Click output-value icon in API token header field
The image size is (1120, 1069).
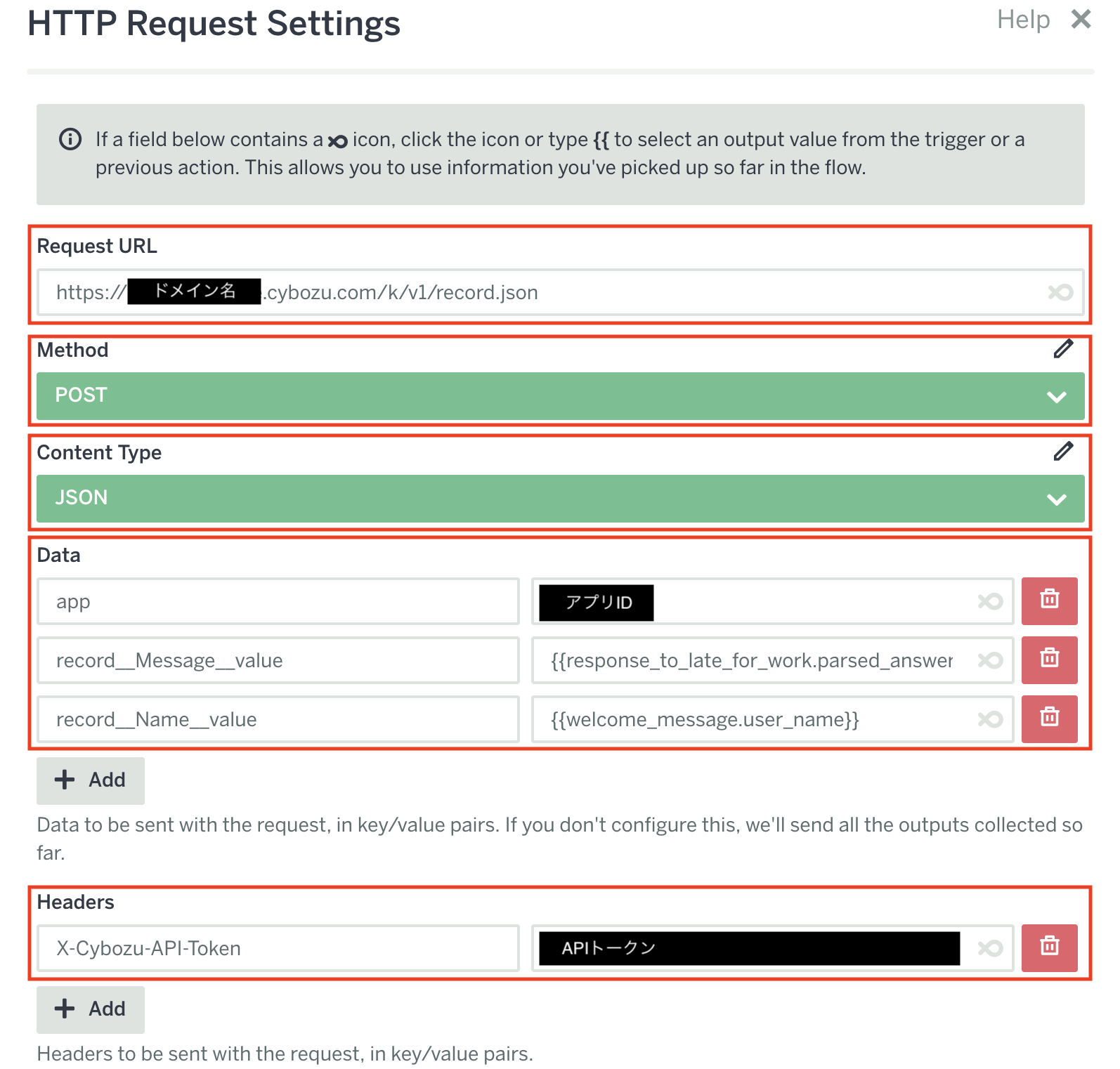pos(990,948)
